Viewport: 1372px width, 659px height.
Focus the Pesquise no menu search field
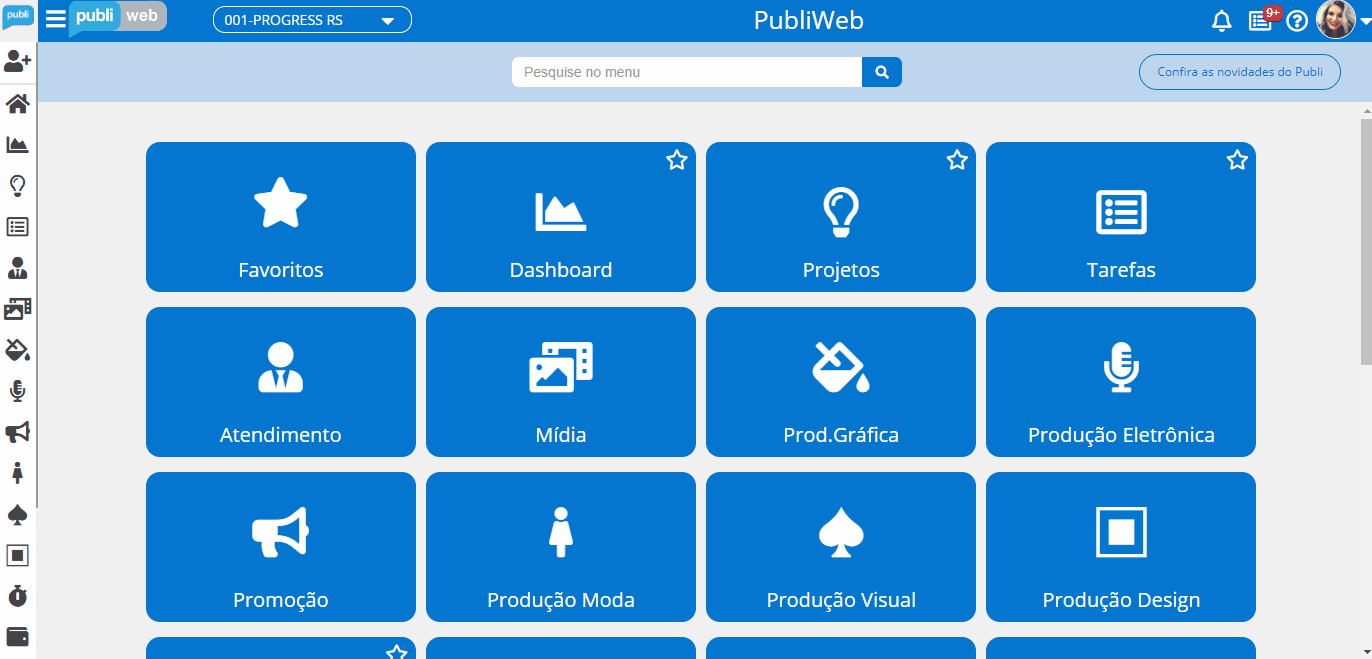pos(687,72)
